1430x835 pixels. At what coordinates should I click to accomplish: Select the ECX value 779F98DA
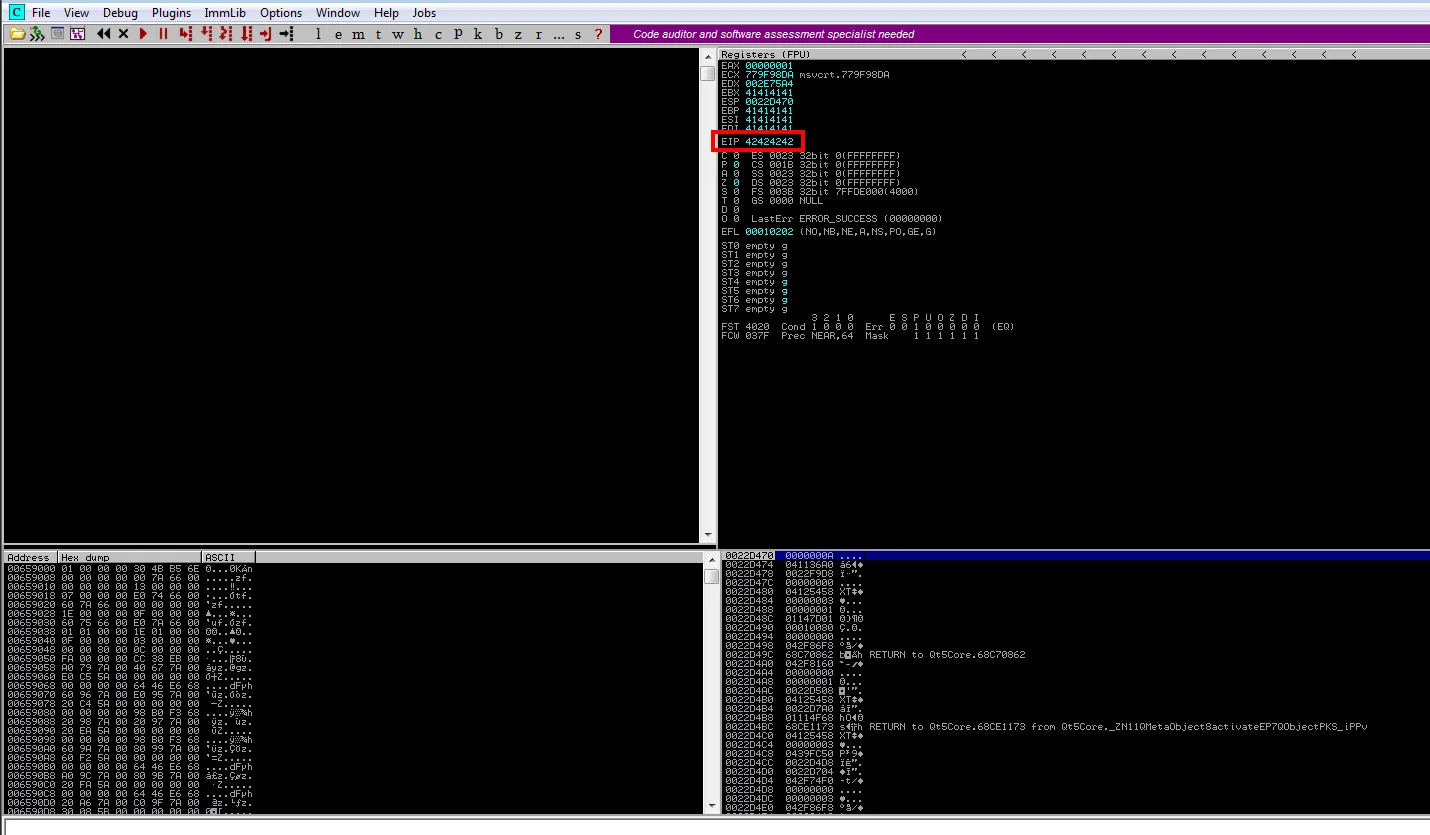pyautogui.click(x=769, y=75)
